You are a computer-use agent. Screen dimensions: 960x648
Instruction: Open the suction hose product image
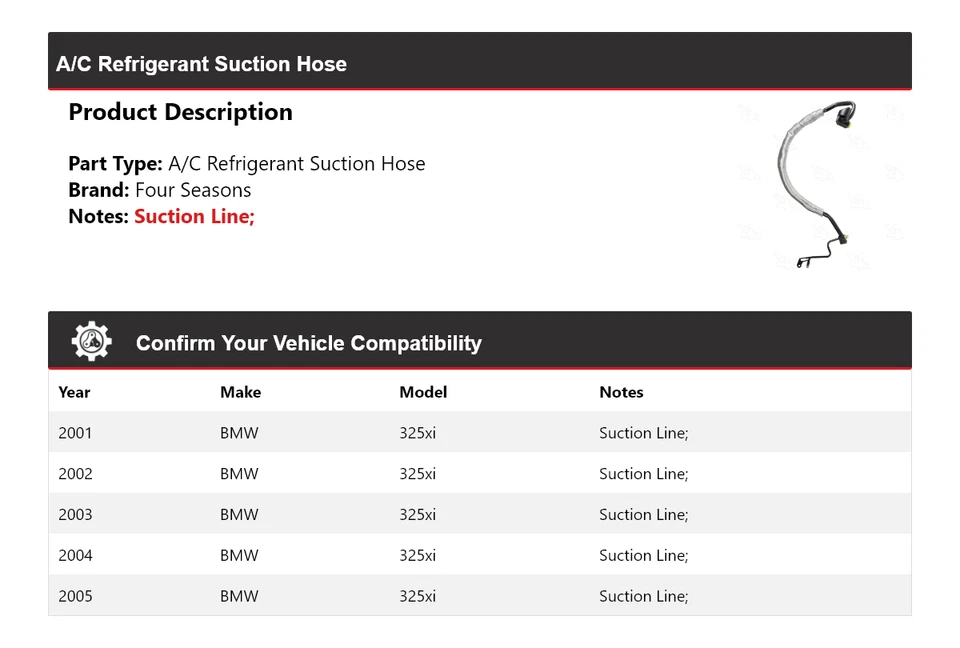(815, 184)
